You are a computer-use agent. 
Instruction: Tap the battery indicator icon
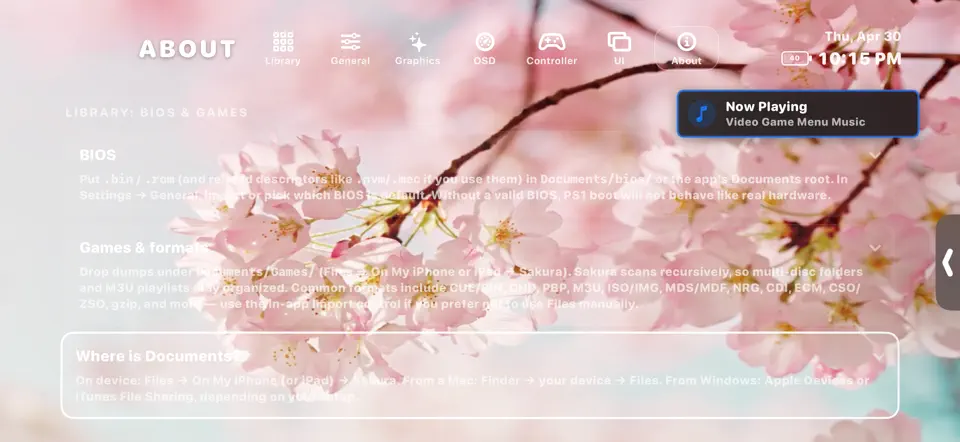coord(797,59)
